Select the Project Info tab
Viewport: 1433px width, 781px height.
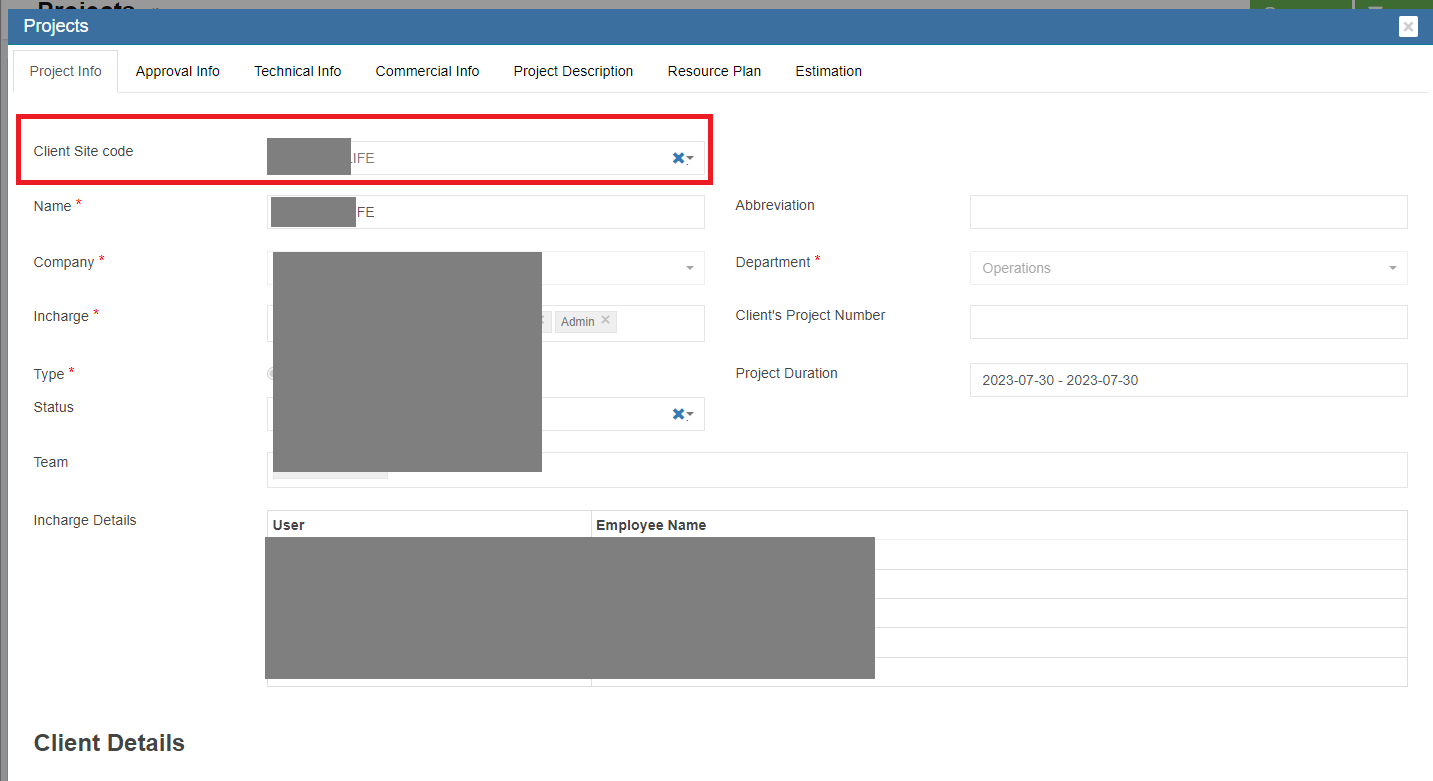pyautogui.click(x=65, y=71)
